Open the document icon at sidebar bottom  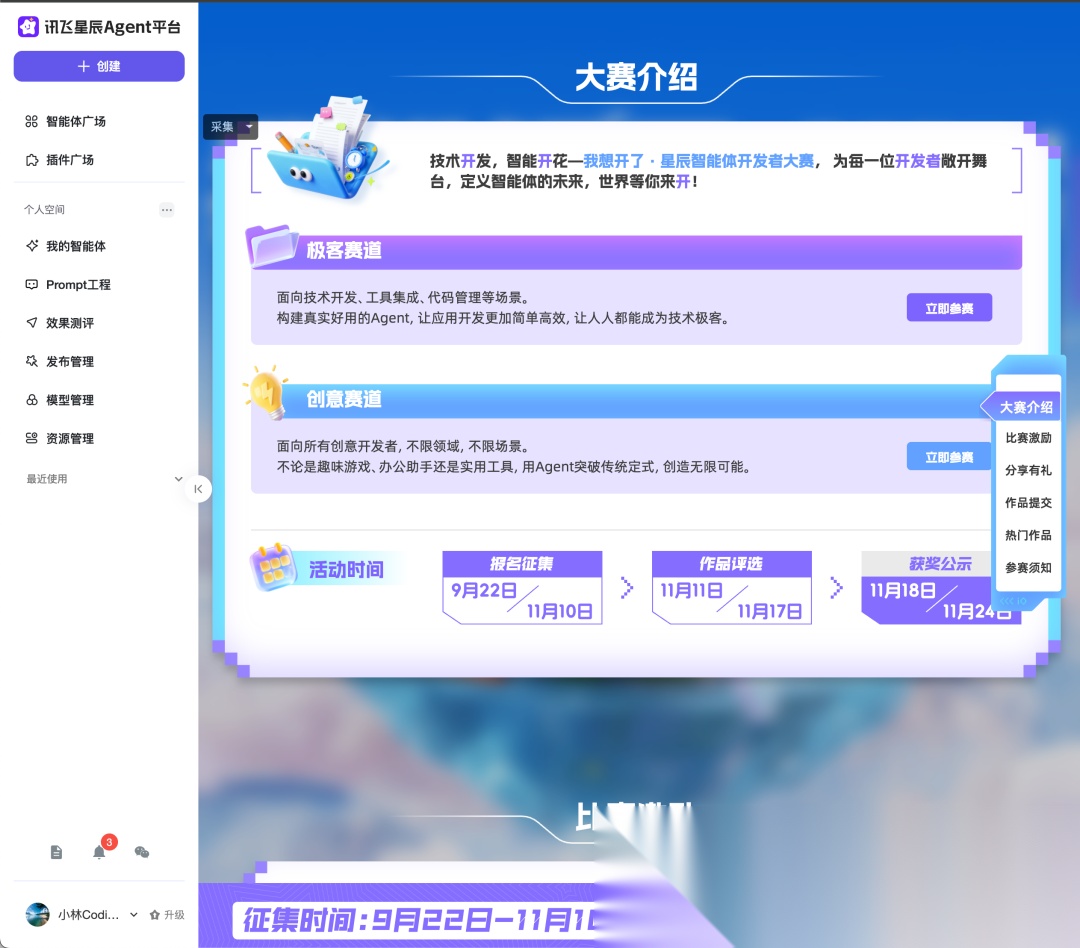56,853
